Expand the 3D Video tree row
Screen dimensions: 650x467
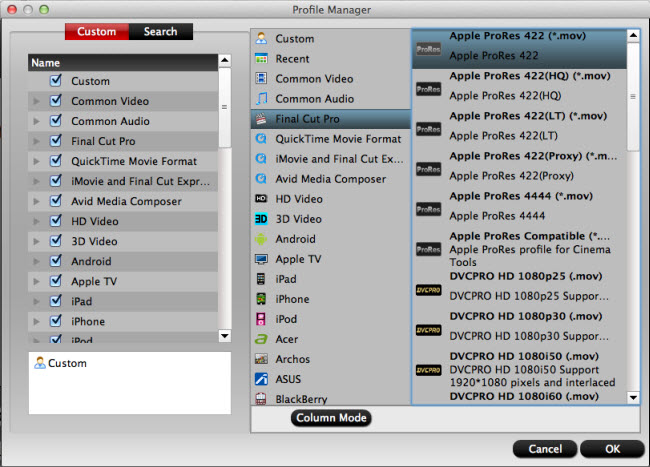[x=36, y=241]
